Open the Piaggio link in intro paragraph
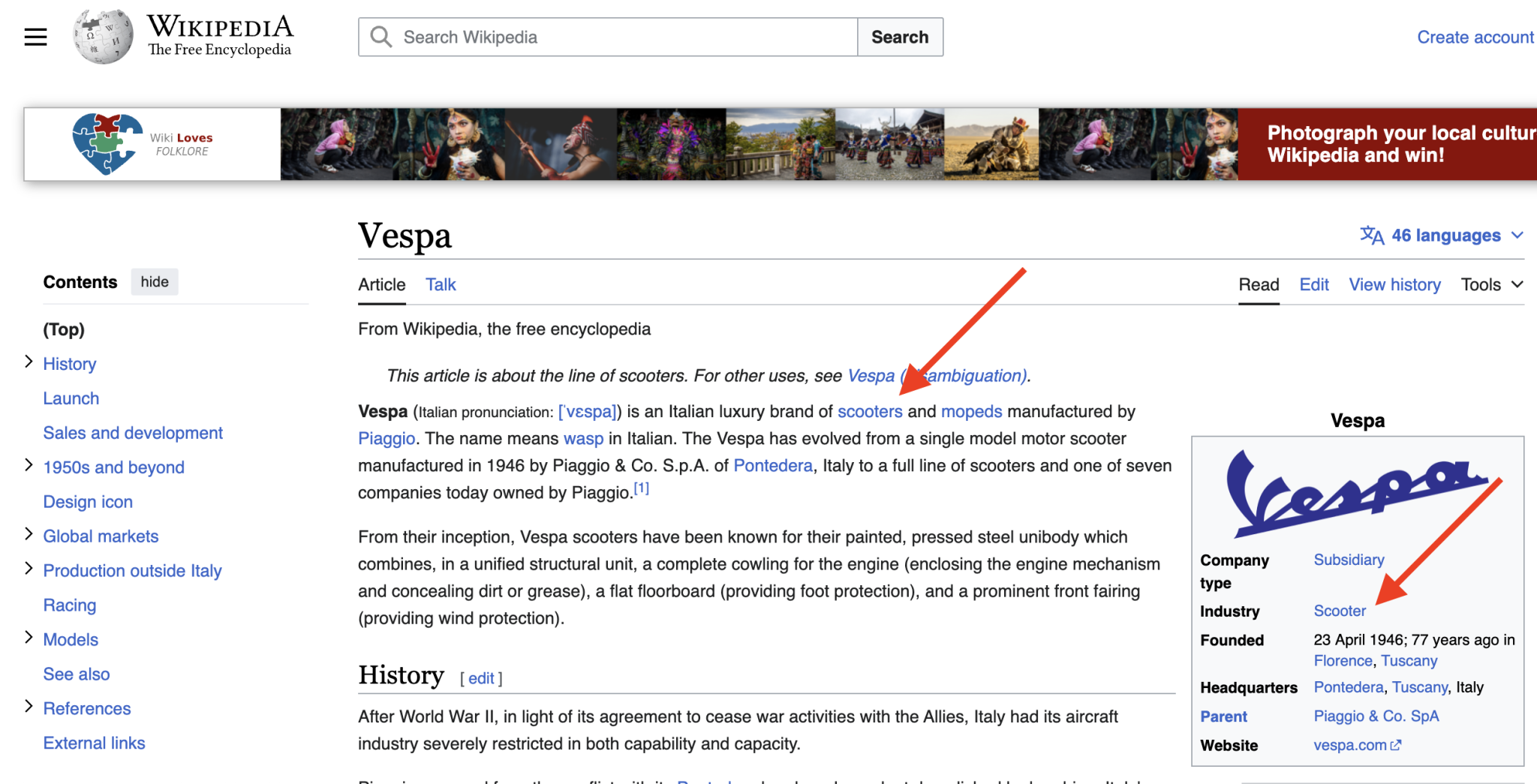The height and width of the screenshot is (784, 1537). coord(387,439)
